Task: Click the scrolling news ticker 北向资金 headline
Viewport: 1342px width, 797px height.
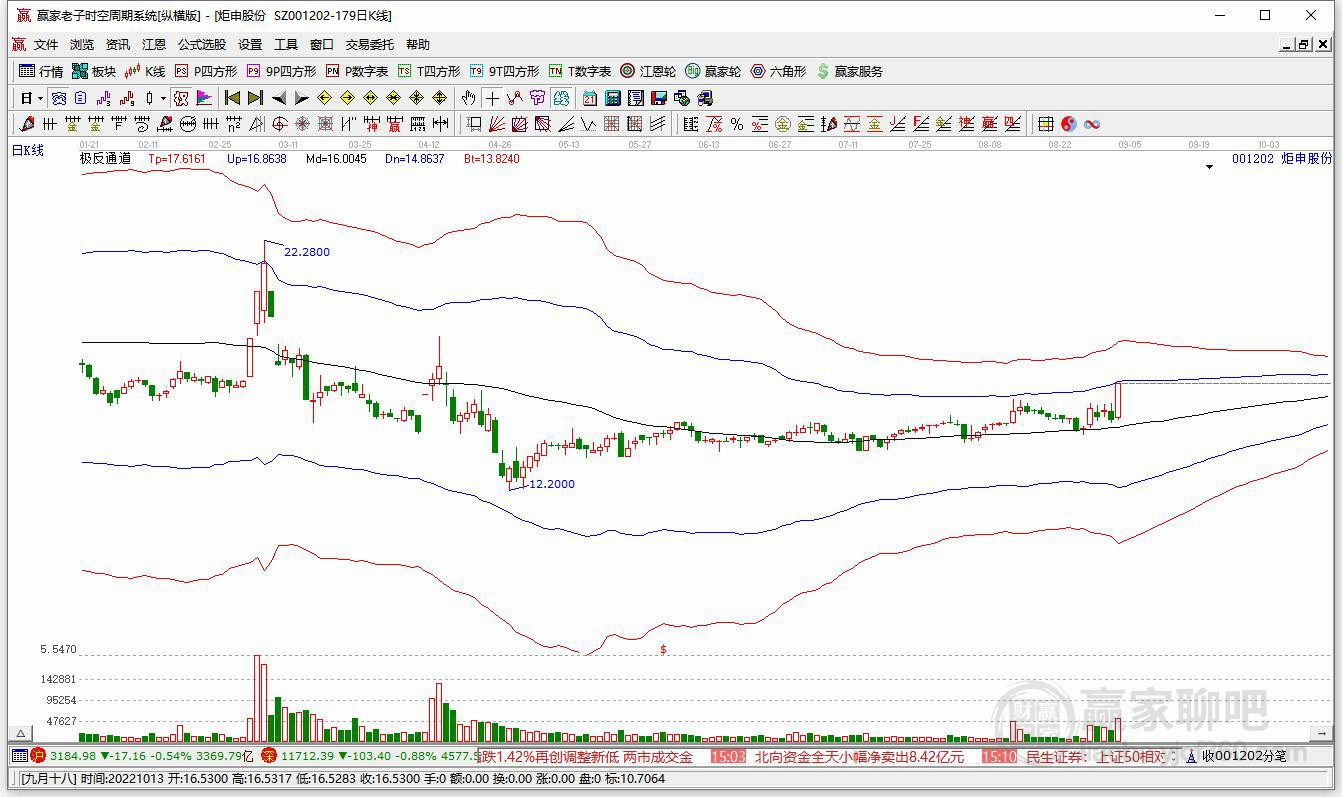Action: point(860,757)
